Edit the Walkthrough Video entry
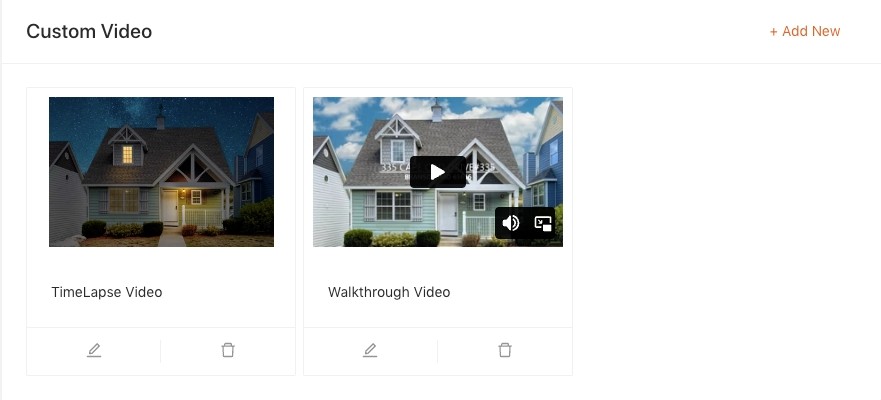 coord(370,351)
